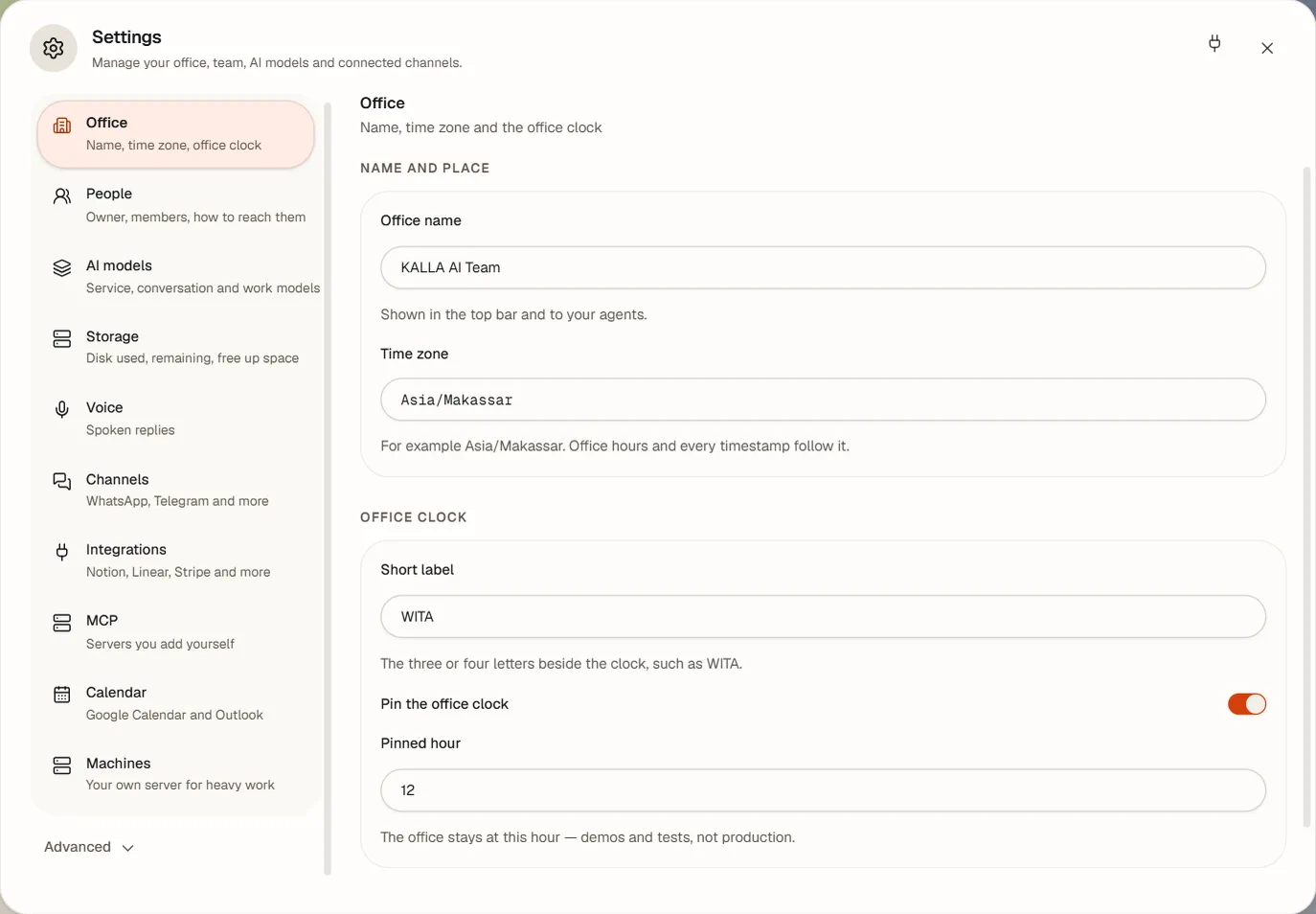
Task: Click the 'Shown in the top bar' hint text
Action: click(513, 314)
